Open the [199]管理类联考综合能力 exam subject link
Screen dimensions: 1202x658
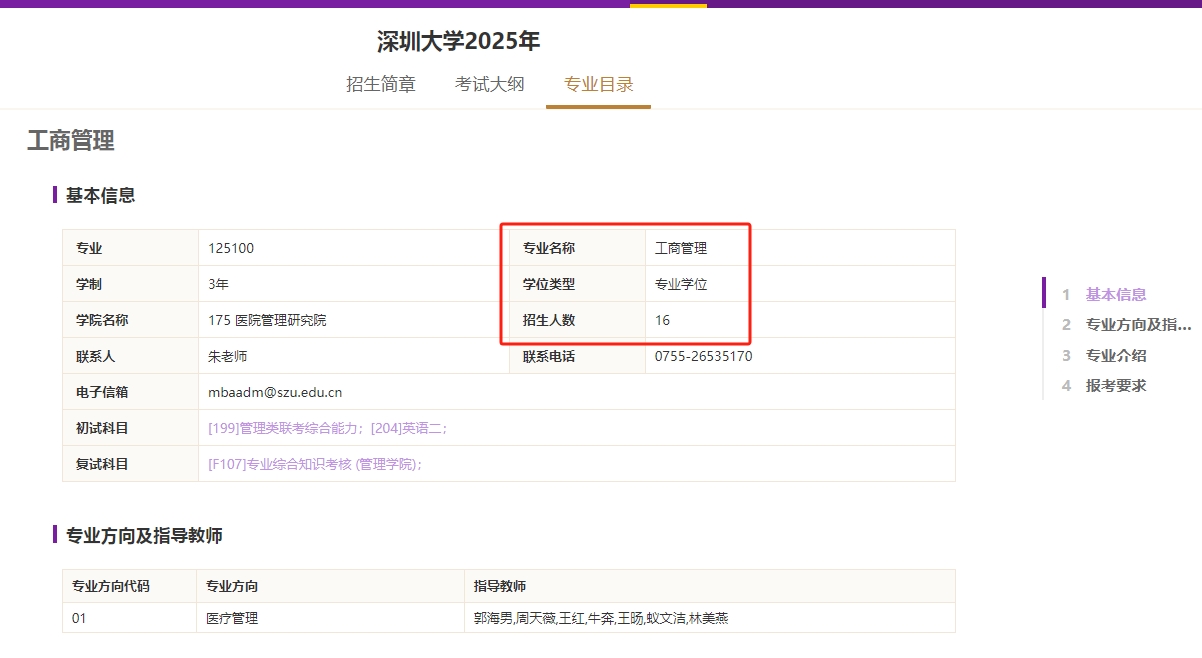point(284,428)
